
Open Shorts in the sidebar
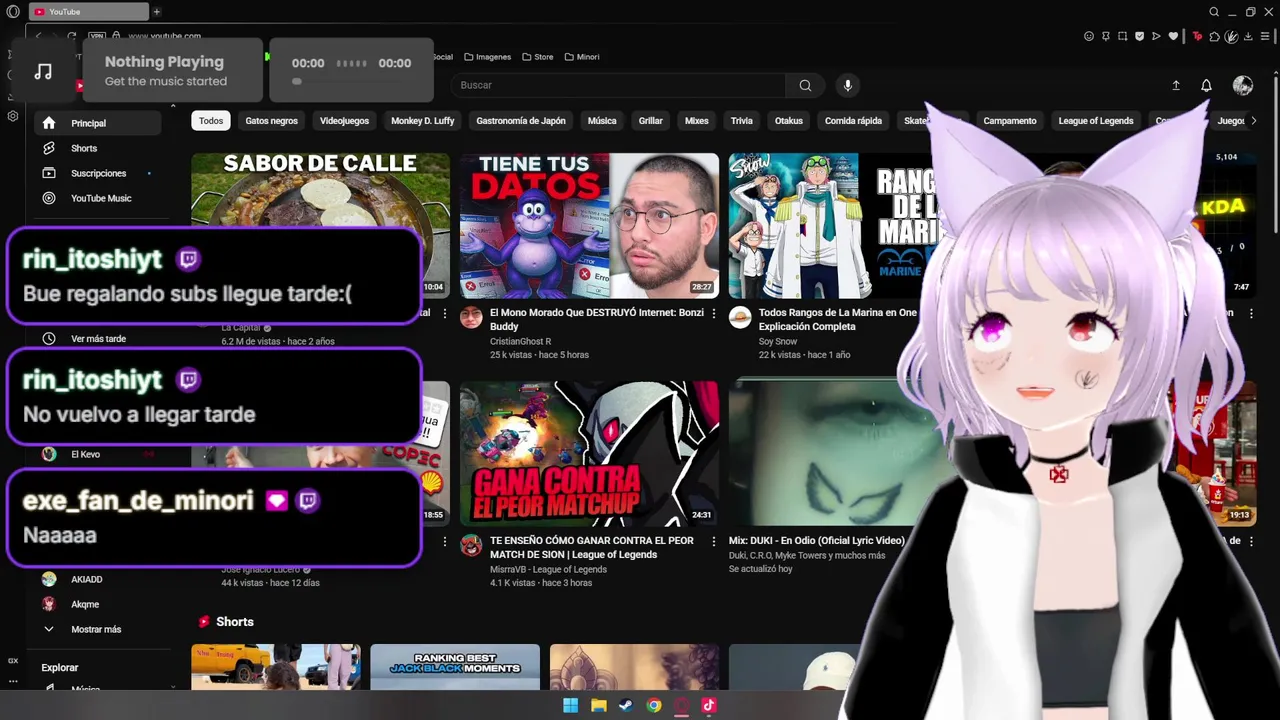click(98, 148)
